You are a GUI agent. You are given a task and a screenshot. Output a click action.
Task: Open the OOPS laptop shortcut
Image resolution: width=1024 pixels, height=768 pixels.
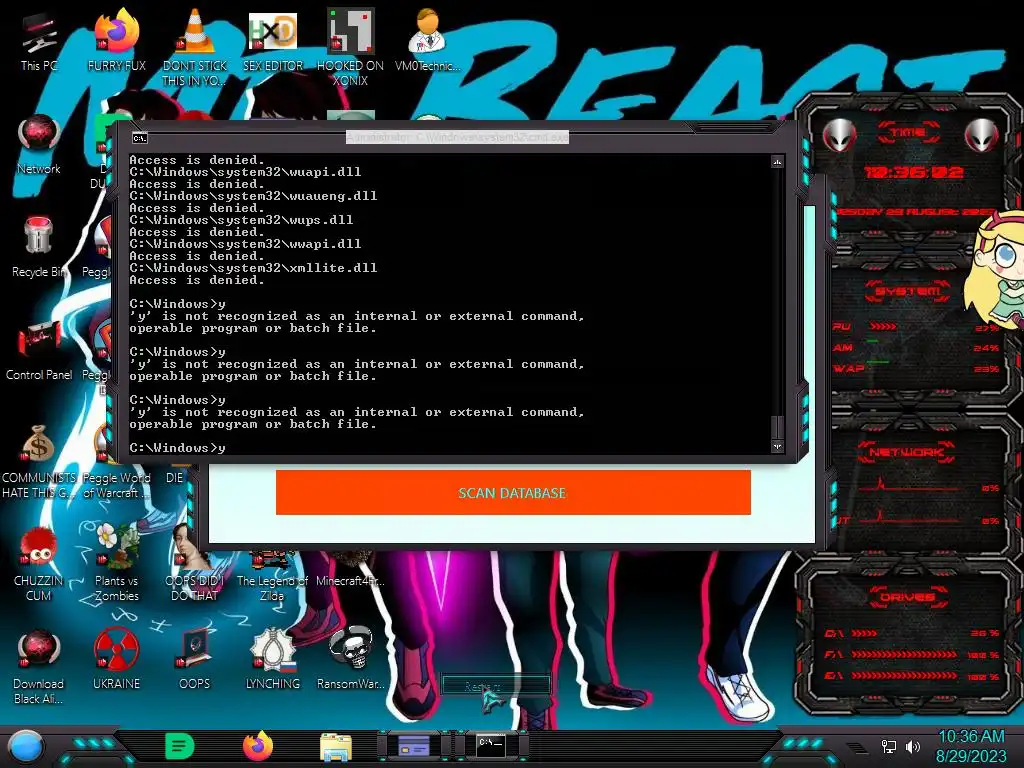[195, 660]
